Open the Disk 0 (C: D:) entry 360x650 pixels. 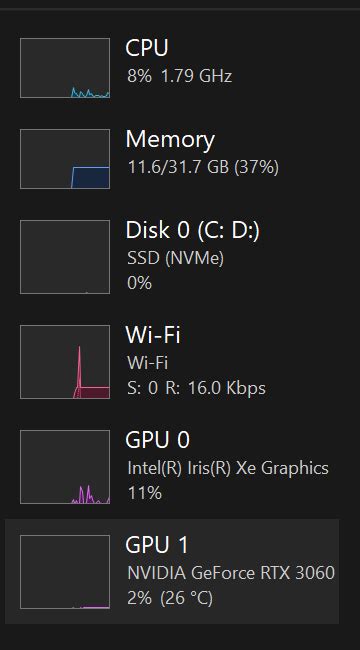(192, 230)
